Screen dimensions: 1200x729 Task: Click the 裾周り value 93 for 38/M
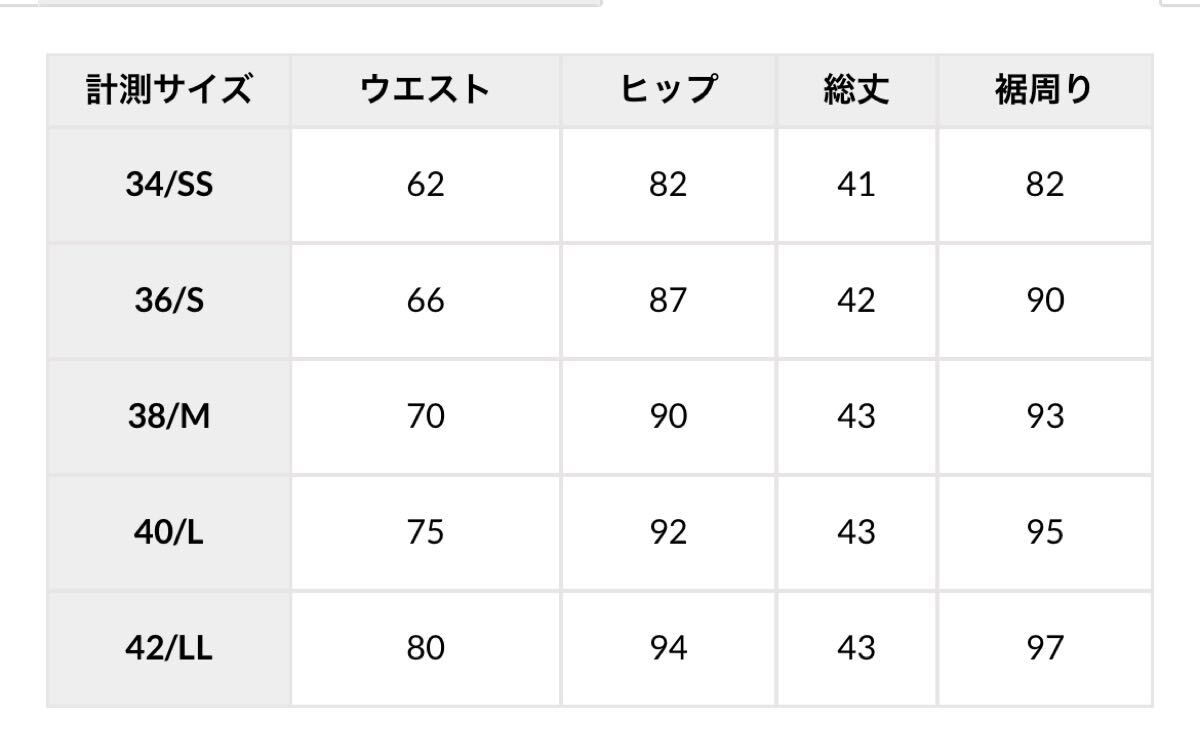1044,416
